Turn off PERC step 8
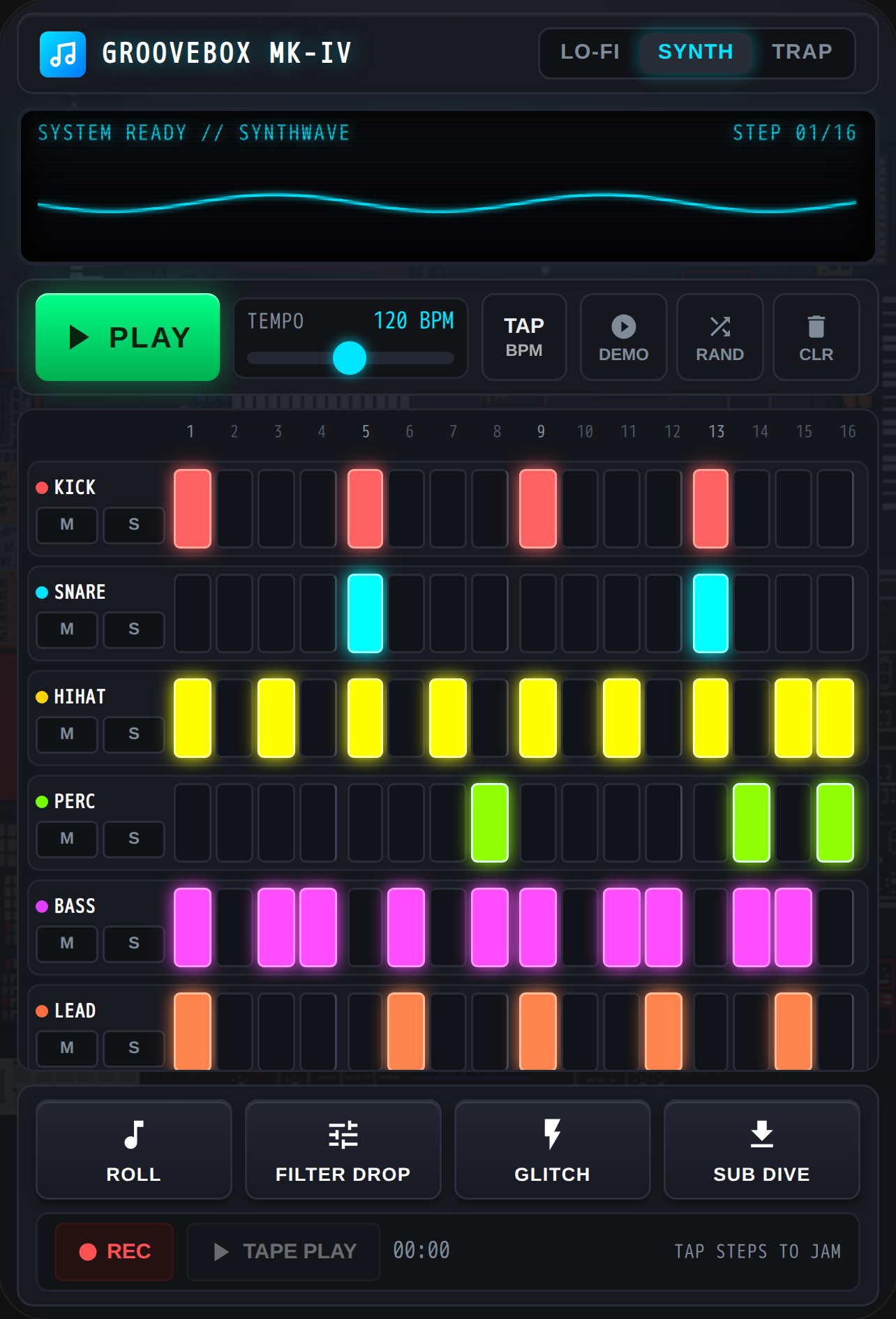The image size is (896, 1319). (x=490, y=823)
